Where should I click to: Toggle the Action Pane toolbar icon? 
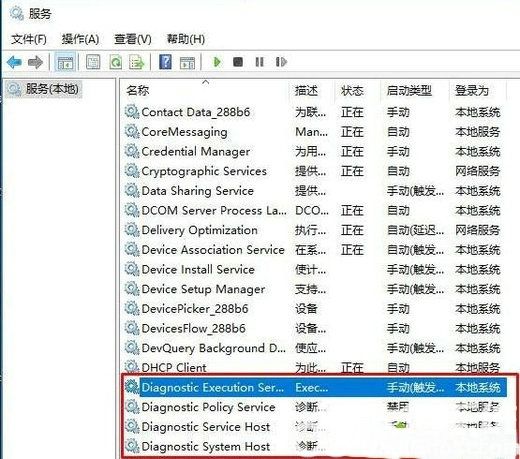coord(187,62)
